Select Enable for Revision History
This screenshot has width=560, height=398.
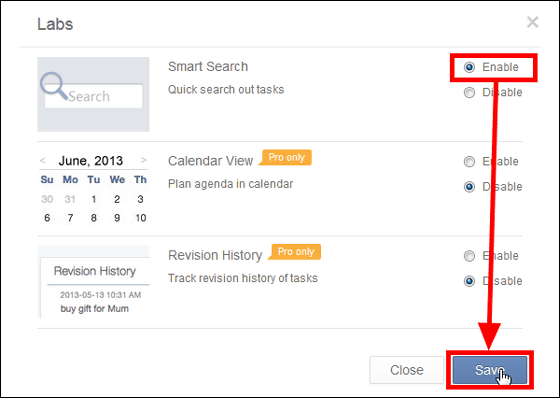tap(469, 256)
